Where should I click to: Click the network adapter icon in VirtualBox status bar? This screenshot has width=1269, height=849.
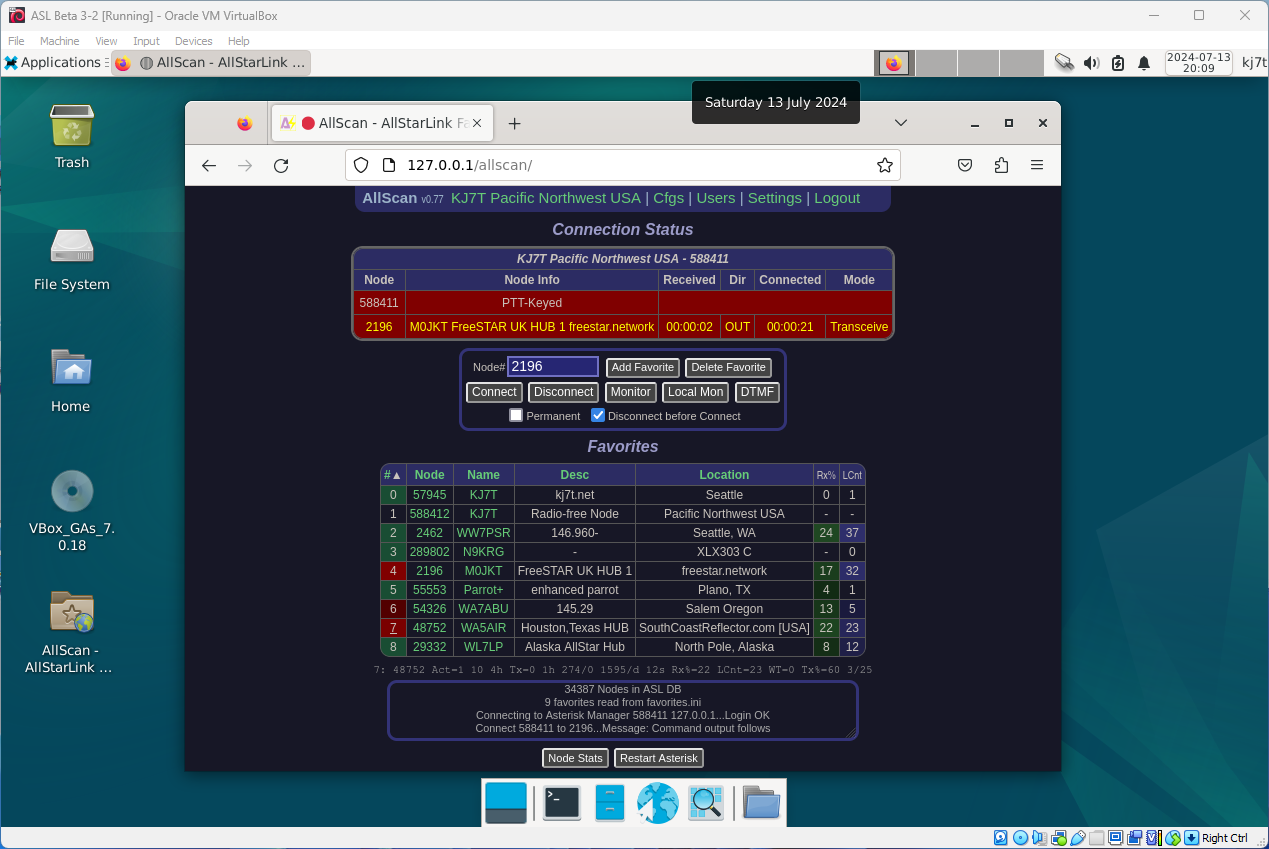tap(1057, 837)
